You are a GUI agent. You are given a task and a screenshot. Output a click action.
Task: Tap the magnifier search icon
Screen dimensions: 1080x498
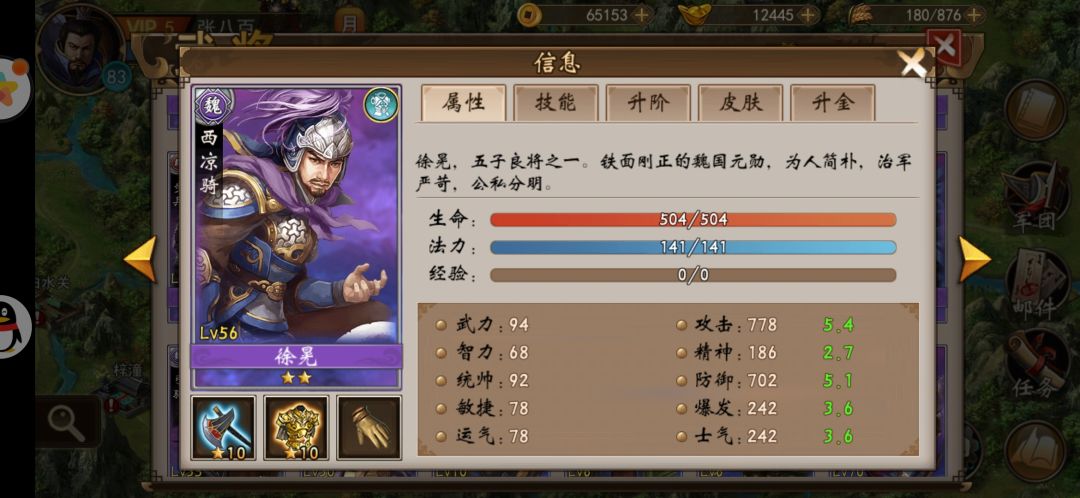coord(68,420)
